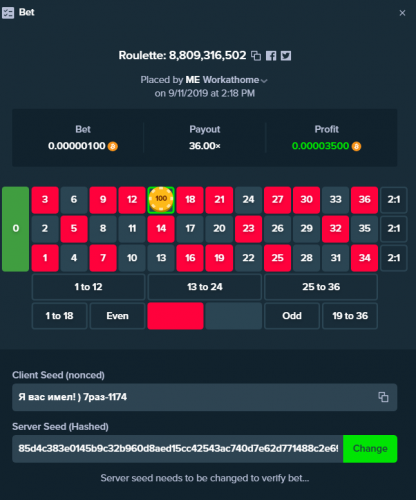This screenshot has height=500, width=416.
Task: Share bet on Facebook
Action: [x=271, y=56]
